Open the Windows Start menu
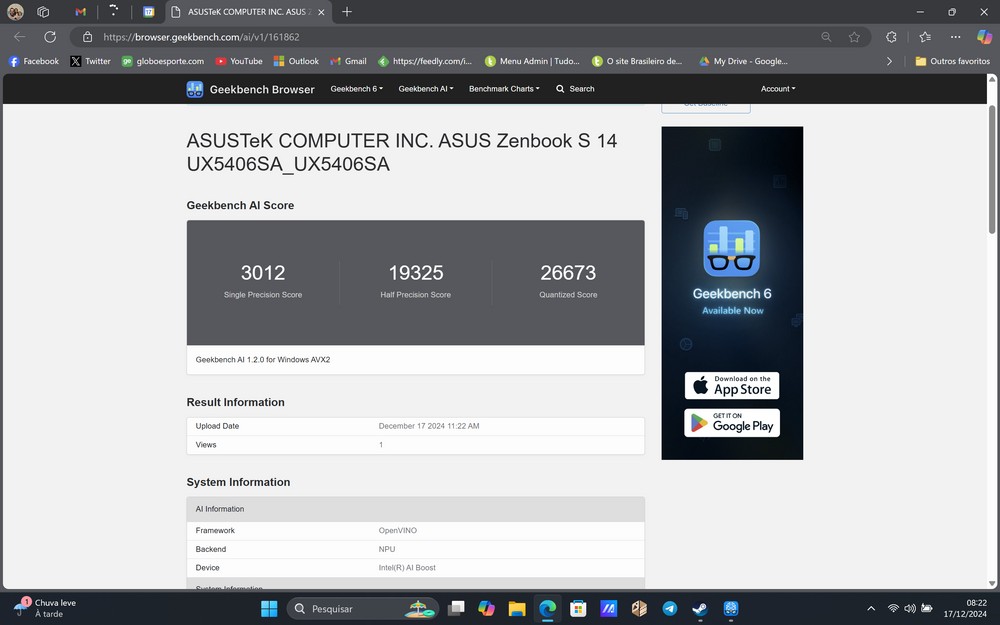Screen dimensions: 1000x625 pyautogui.click(x=269, y=608)
